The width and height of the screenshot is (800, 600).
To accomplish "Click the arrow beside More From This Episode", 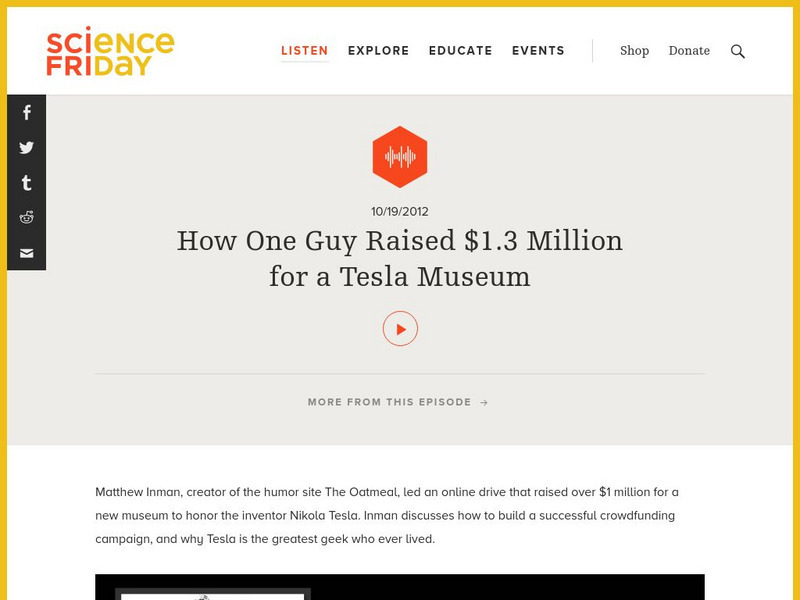I will [x=484, y=402].
